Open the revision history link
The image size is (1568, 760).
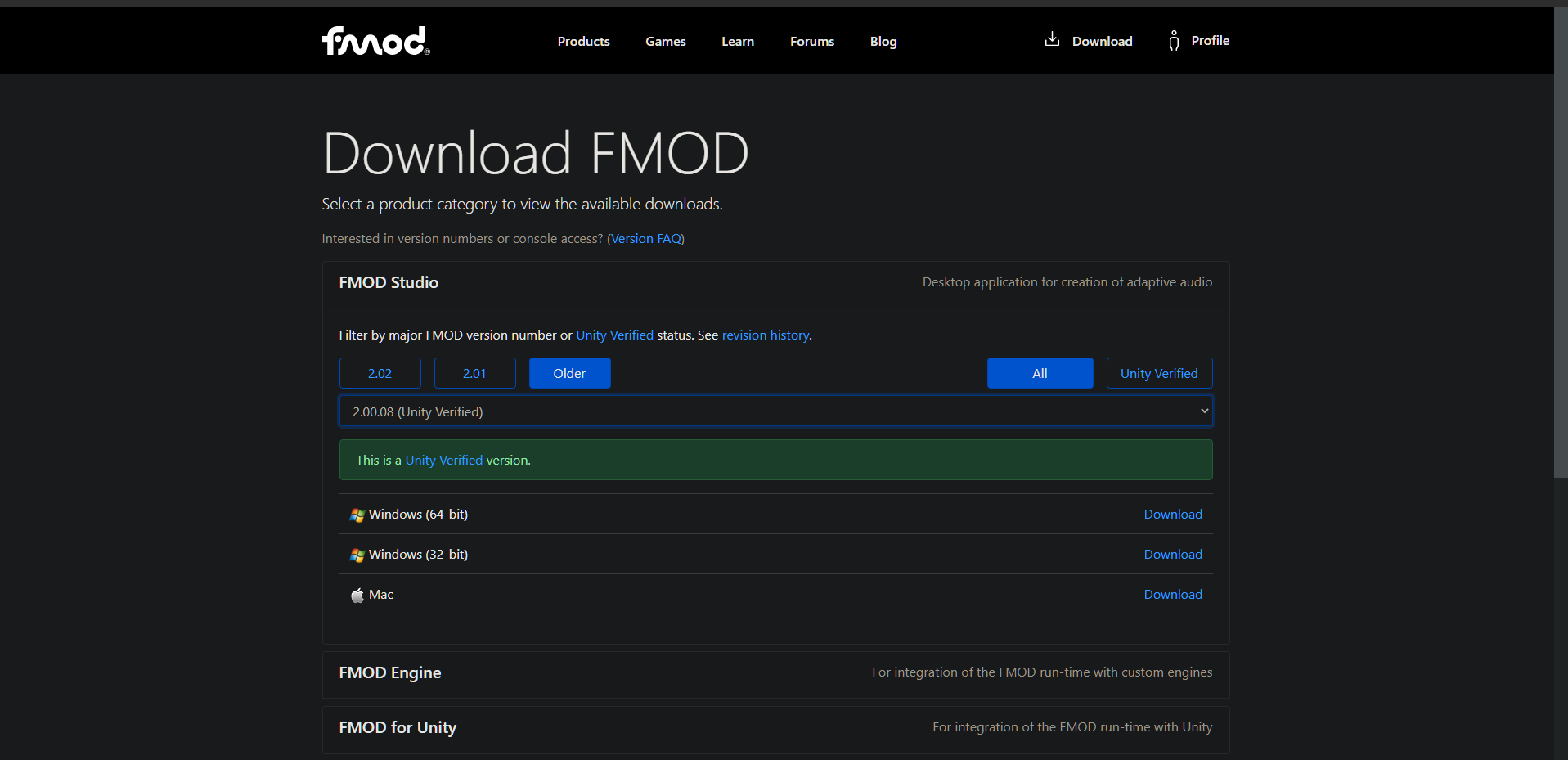(766, 335)
